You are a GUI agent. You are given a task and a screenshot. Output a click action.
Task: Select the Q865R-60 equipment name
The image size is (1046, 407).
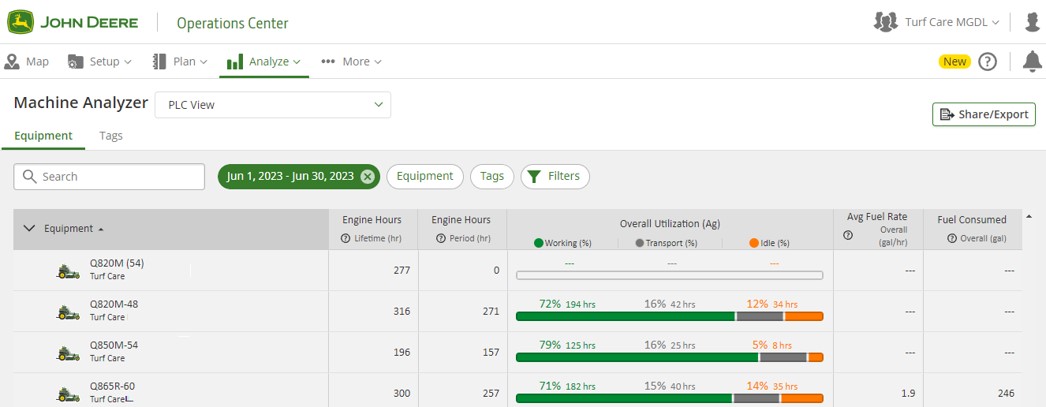pos(114,386)
